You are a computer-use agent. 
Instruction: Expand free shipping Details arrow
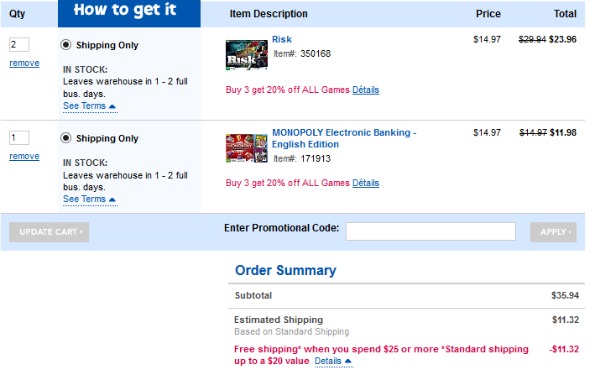pyautogui.click(x=333, y=361)
